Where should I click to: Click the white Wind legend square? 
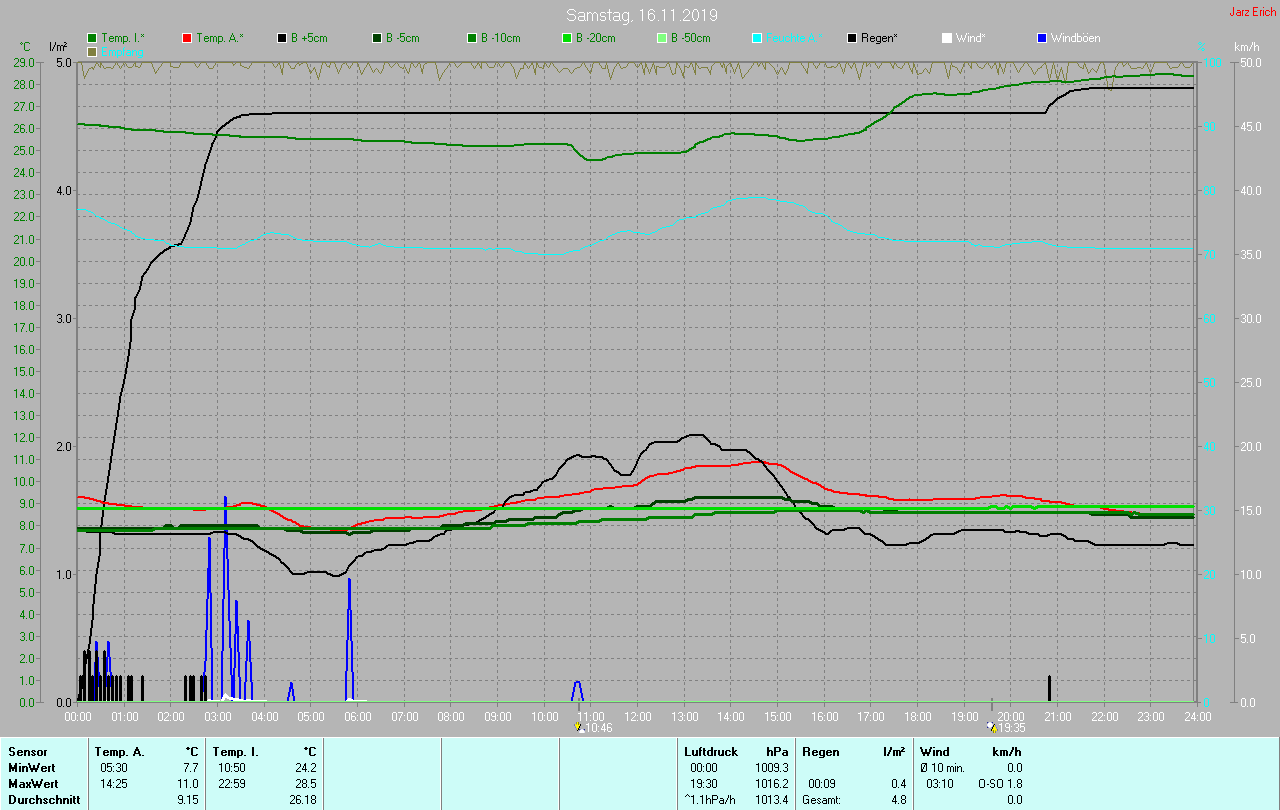947,38
